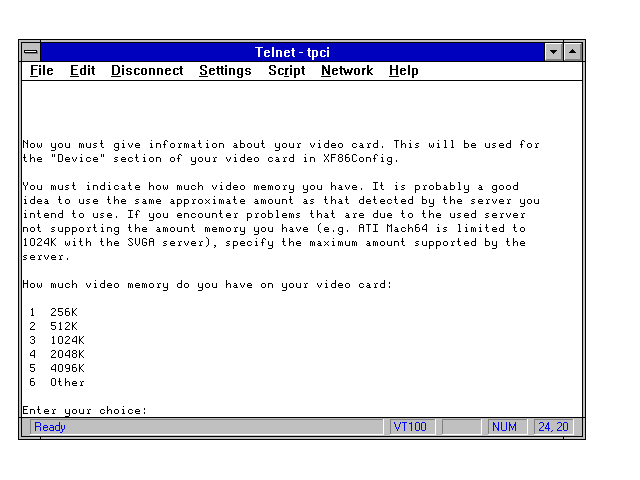Click the Ready status bar message

coord(50,427)
